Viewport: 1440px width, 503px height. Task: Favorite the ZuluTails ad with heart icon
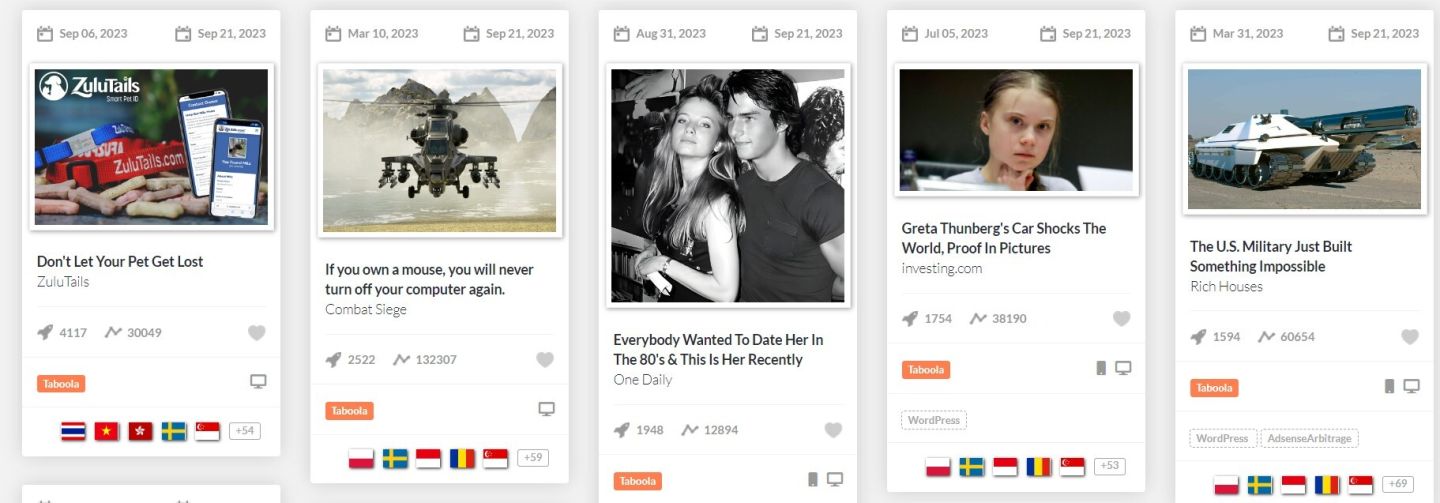coord(257,333)
